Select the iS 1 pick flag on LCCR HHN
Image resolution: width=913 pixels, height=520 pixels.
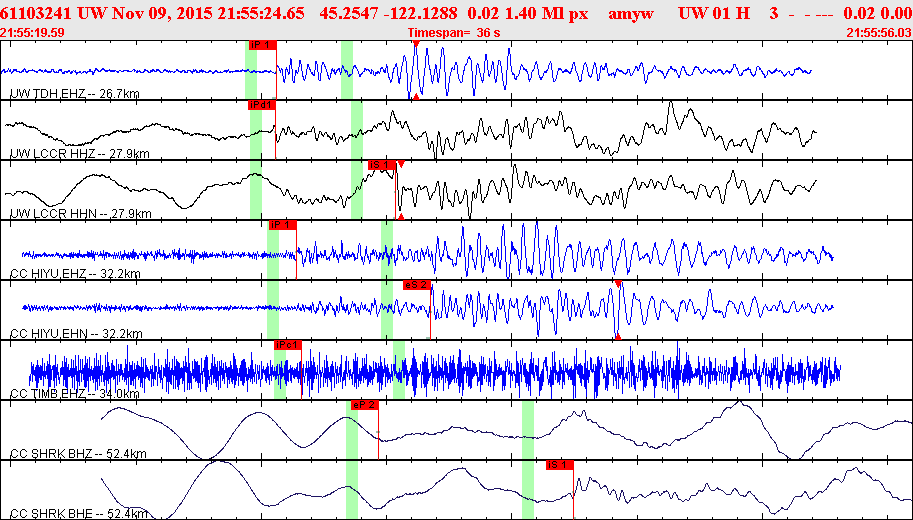pos(382,165)
